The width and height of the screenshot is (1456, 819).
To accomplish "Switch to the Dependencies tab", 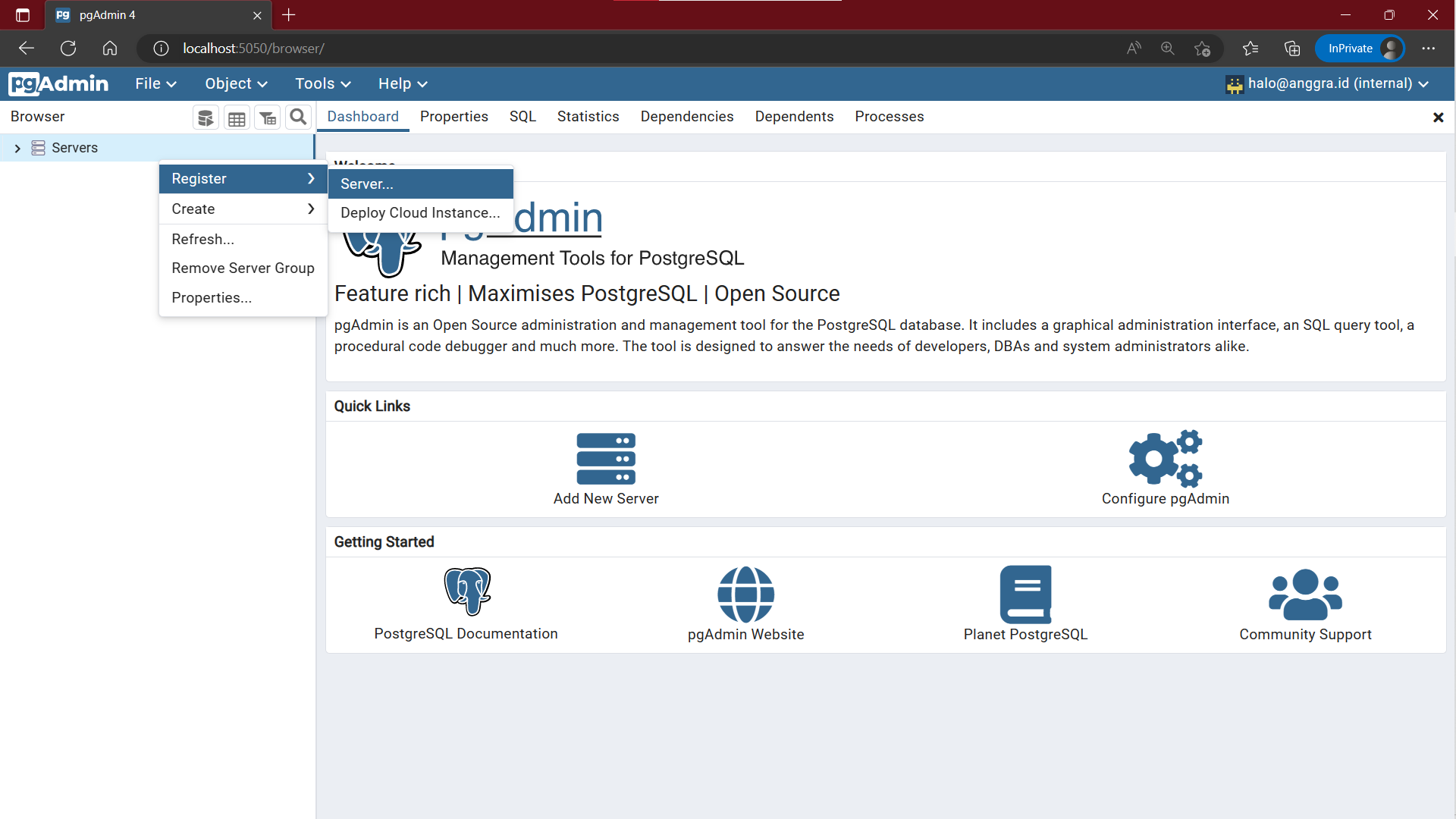I will (686, 116).
